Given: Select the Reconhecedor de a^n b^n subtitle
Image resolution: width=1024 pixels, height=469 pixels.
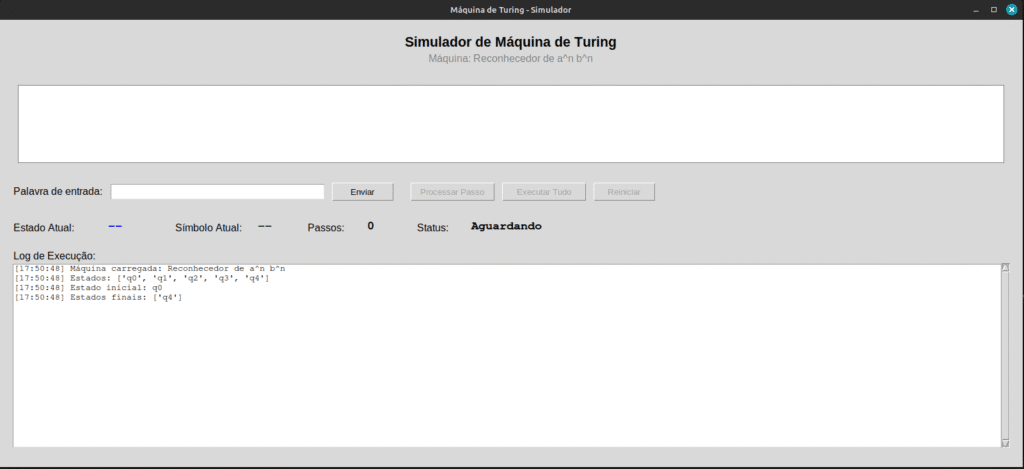Looking at the screenshot, I should click(x=510, y=59).
